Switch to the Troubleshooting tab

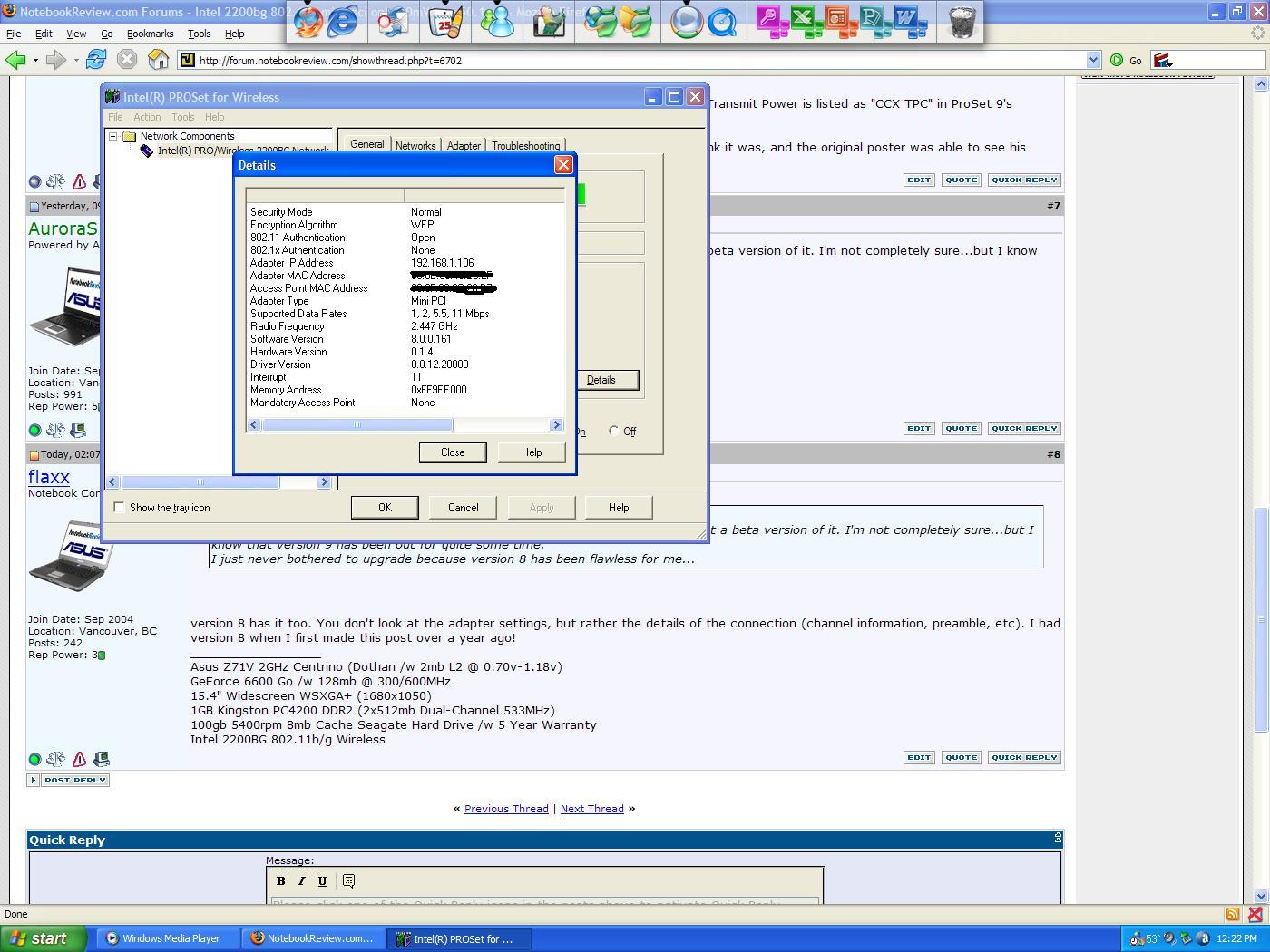coord(525,146)
